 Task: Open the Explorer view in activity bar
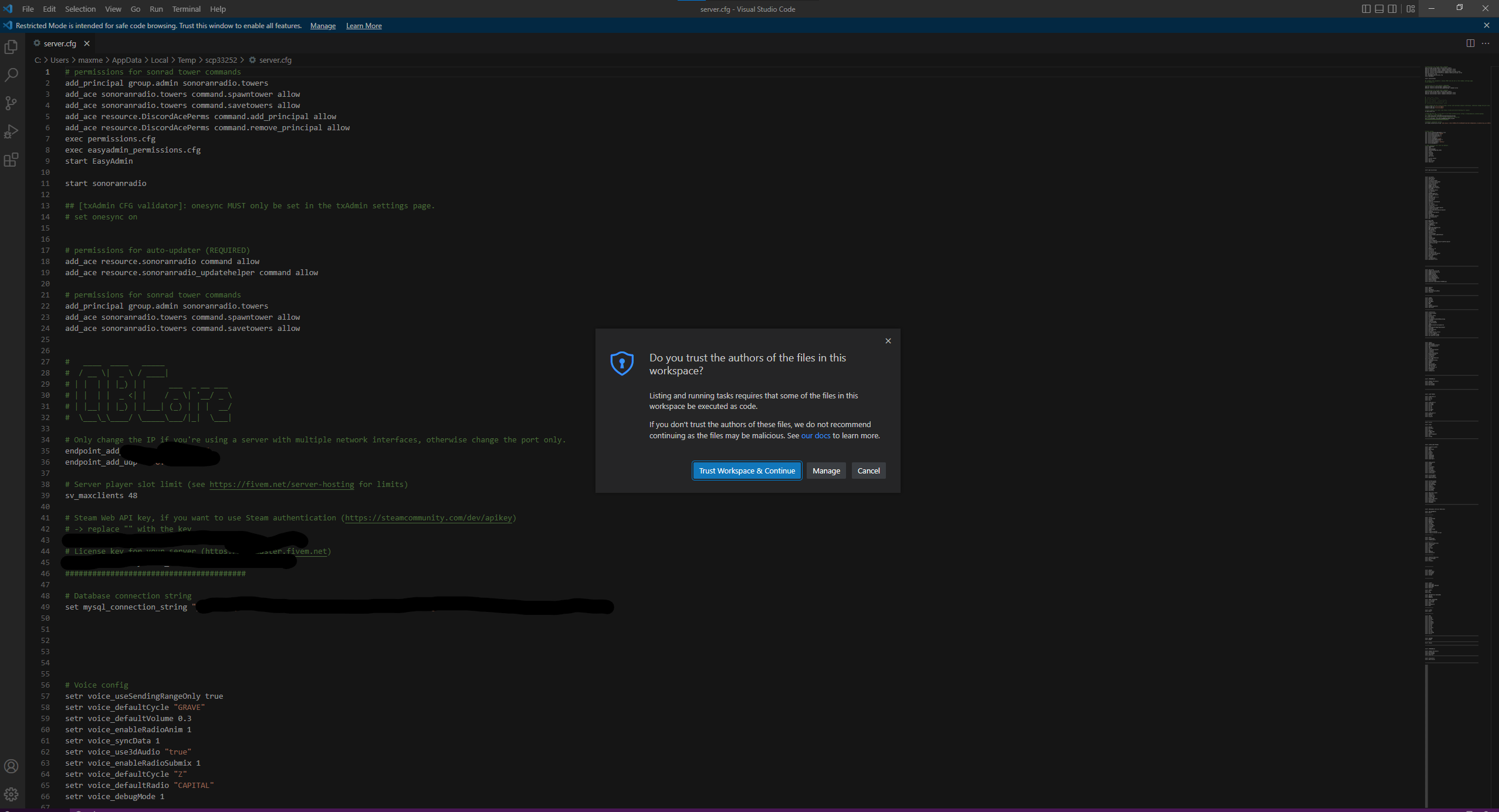click(x=11, y=46)
